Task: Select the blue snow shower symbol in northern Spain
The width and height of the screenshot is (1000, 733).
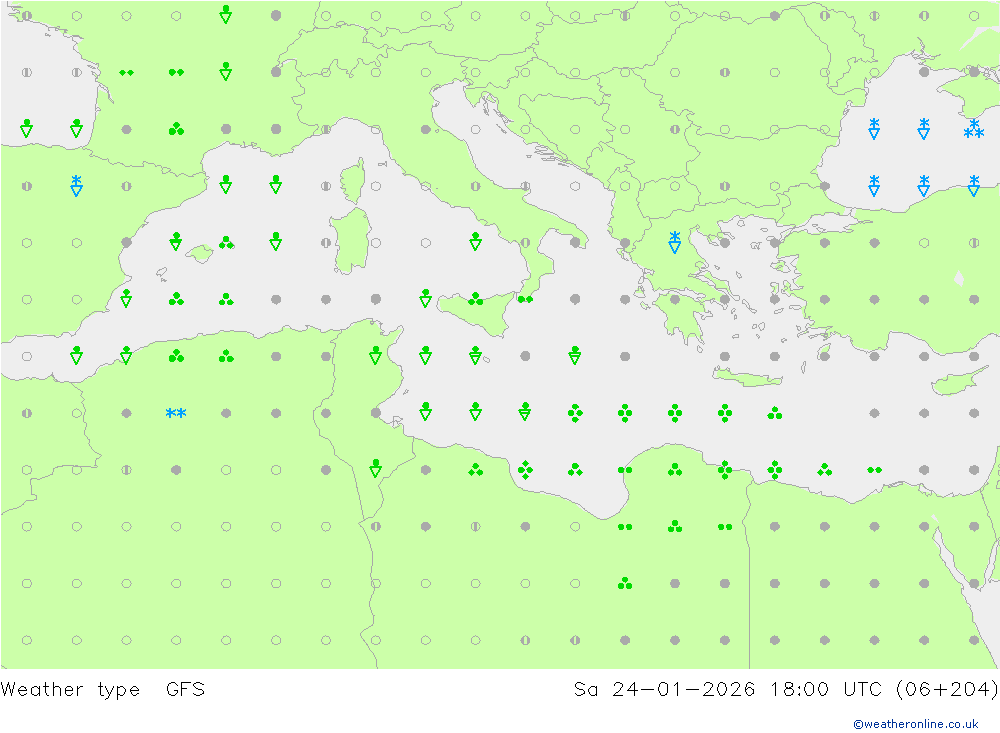Action: [x=77, y=186]
